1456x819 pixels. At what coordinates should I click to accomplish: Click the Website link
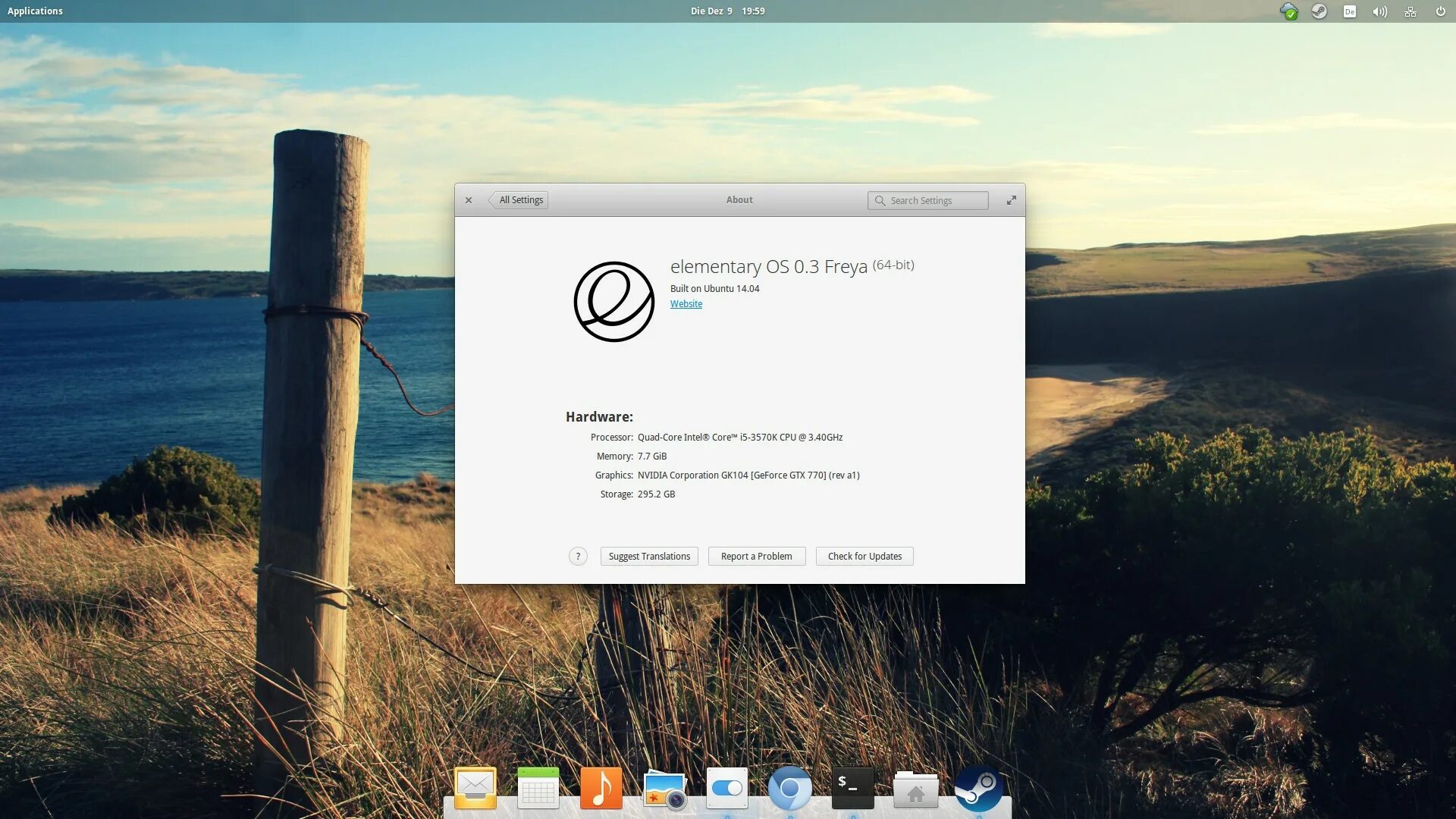click(686, 304)
